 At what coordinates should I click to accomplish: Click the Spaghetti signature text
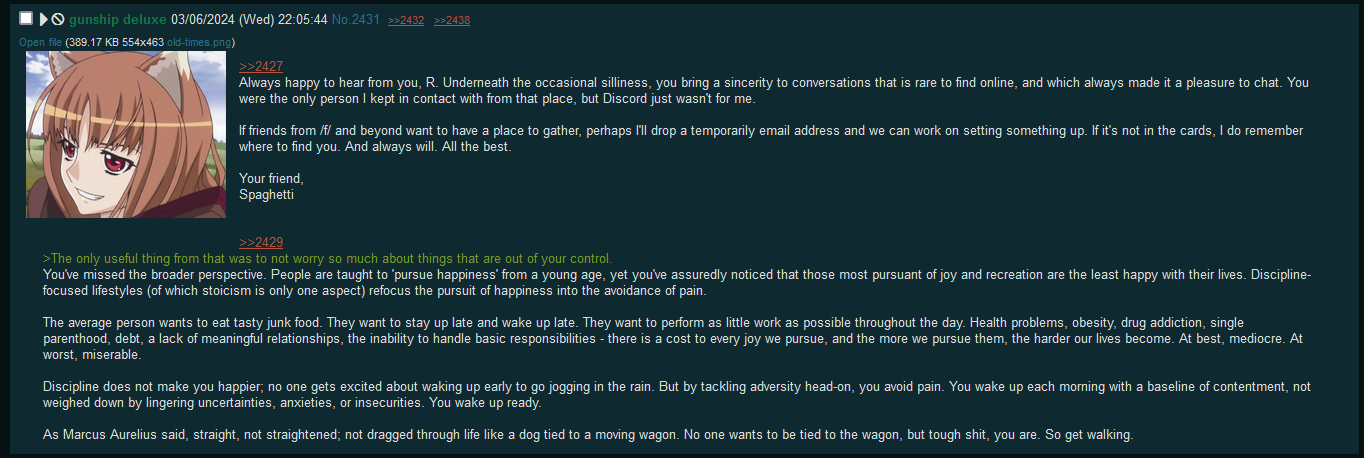(267, 194)
